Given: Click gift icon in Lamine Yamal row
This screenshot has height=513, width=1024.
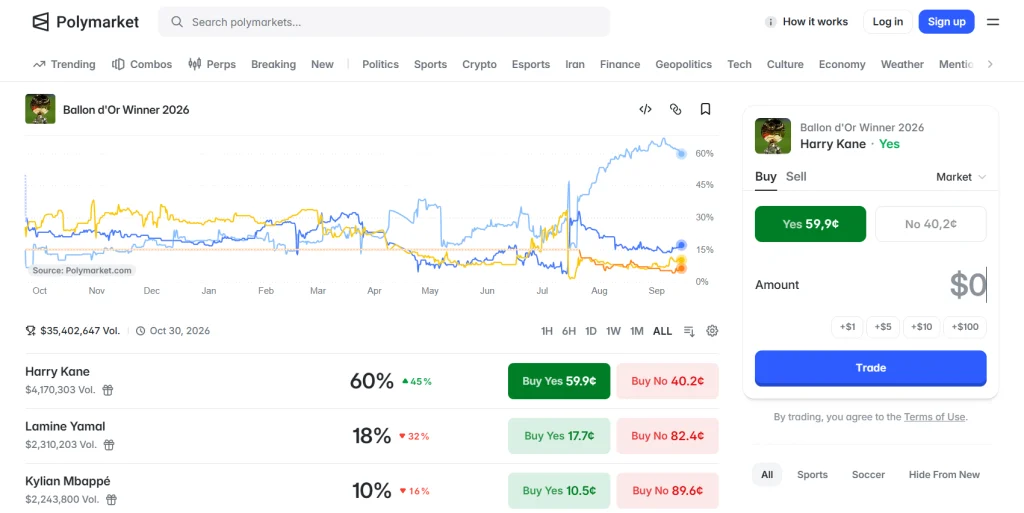Looking at the screenshot, I should pos(109,445).
